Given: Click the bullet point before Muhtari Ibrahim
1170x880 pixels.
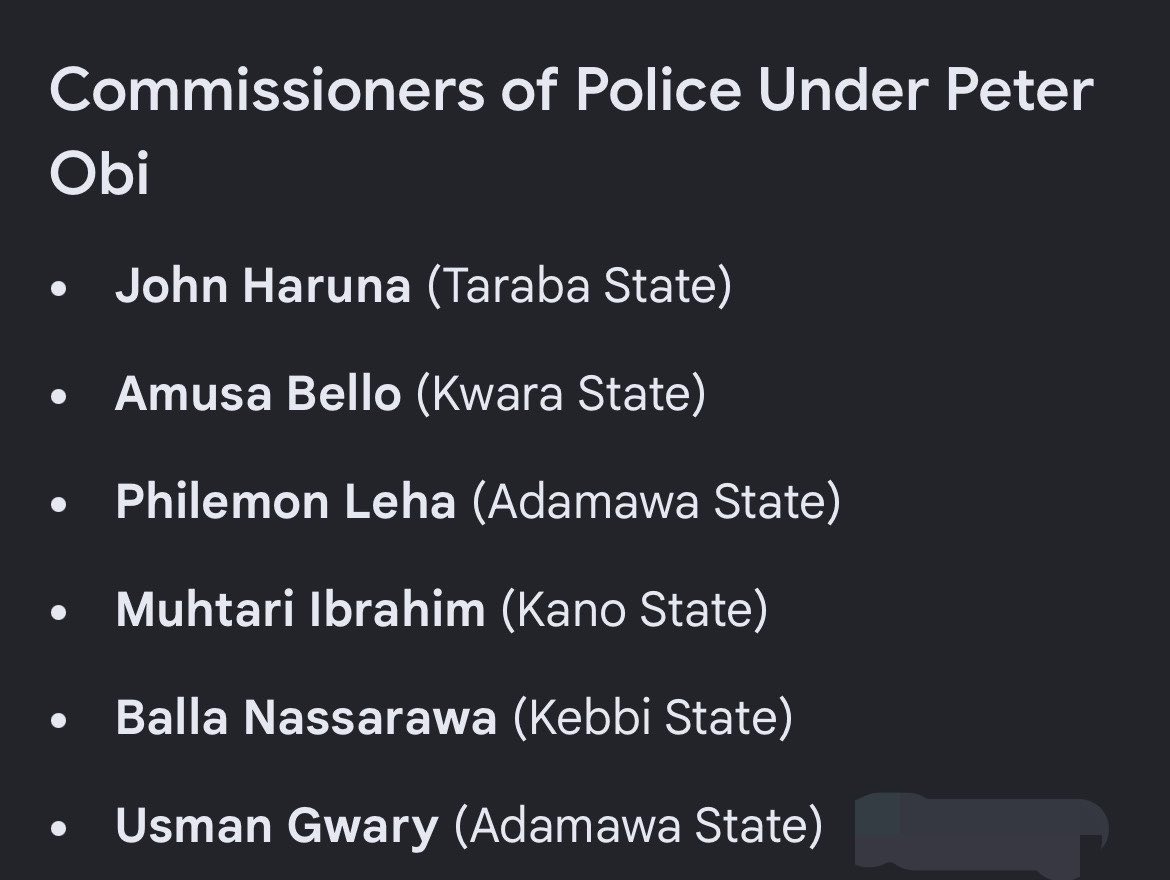Looking at the screenshot, I should pos(59,613).
